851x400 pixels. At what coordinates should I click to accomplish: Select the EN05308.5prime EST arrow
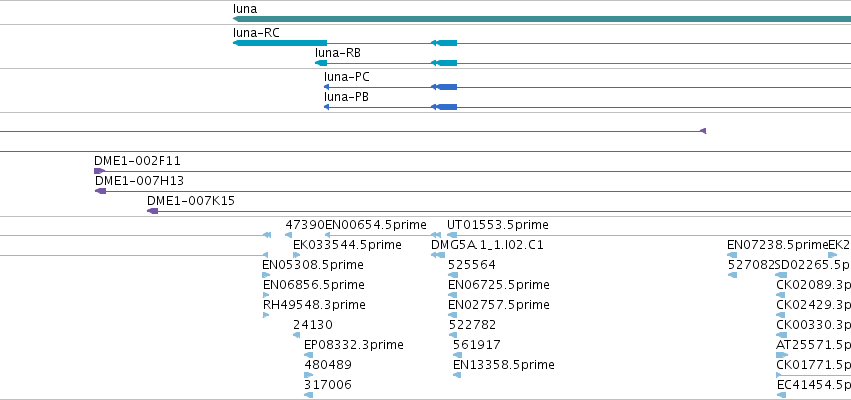[x=266, y=275]
